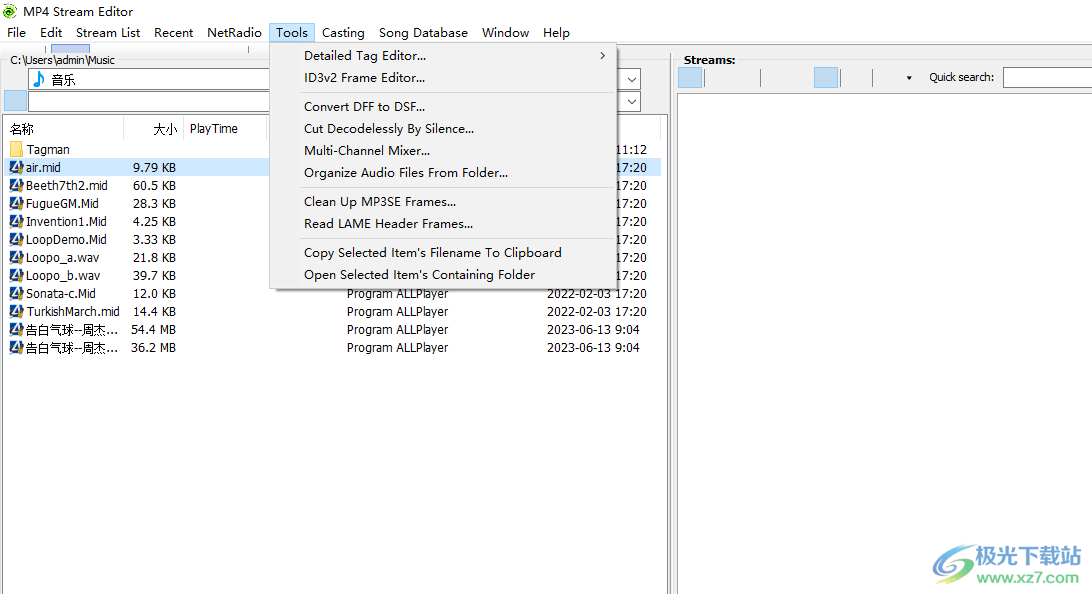Select the Sonata-c.Mid file name
The height and width of the screenshot is (594, 1092).
(x=61, y=293)
